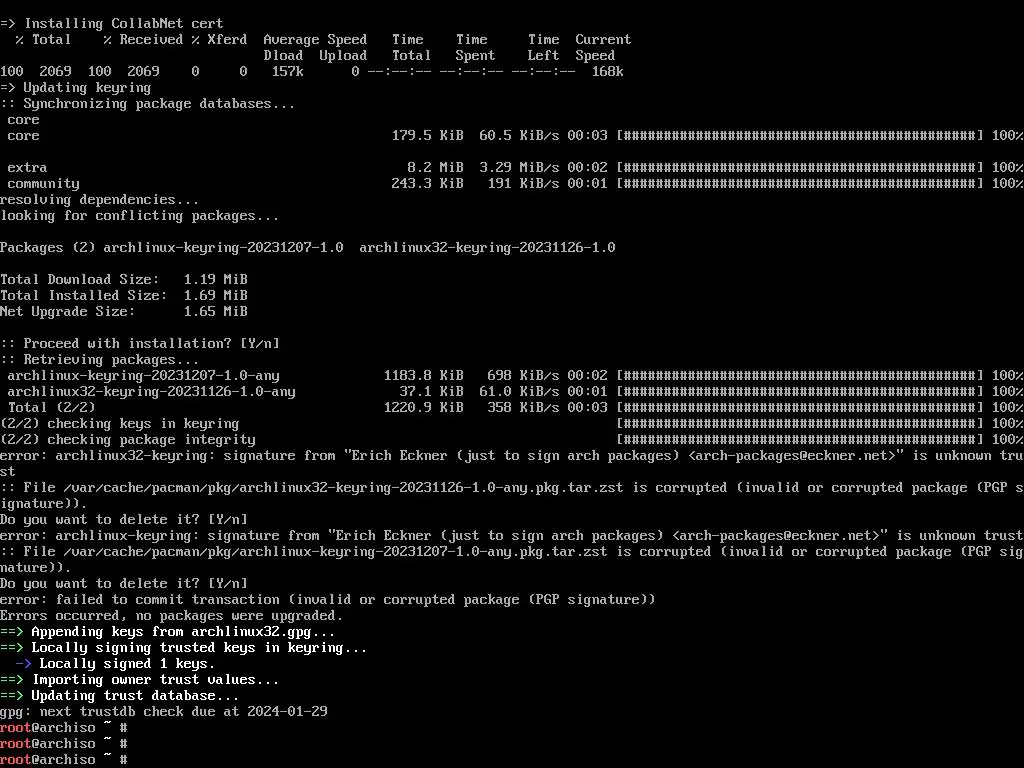The image size is (1024, 768).
Task: Click the 'Total (2/2)' row label
Action: 52,408
